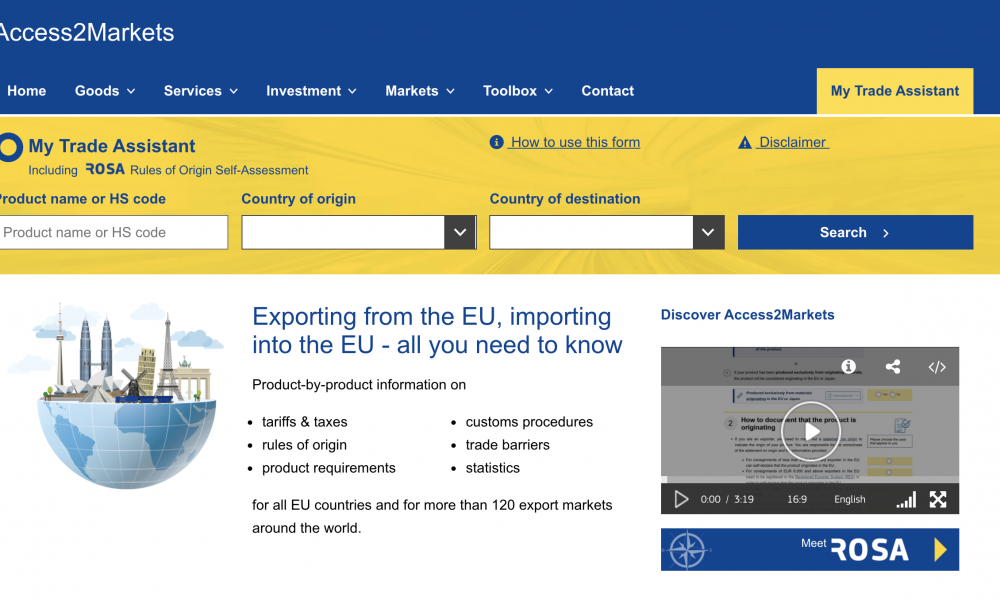Screen dimensions: 1000x600
Task: Change video language from English
Action: [849, 499]
